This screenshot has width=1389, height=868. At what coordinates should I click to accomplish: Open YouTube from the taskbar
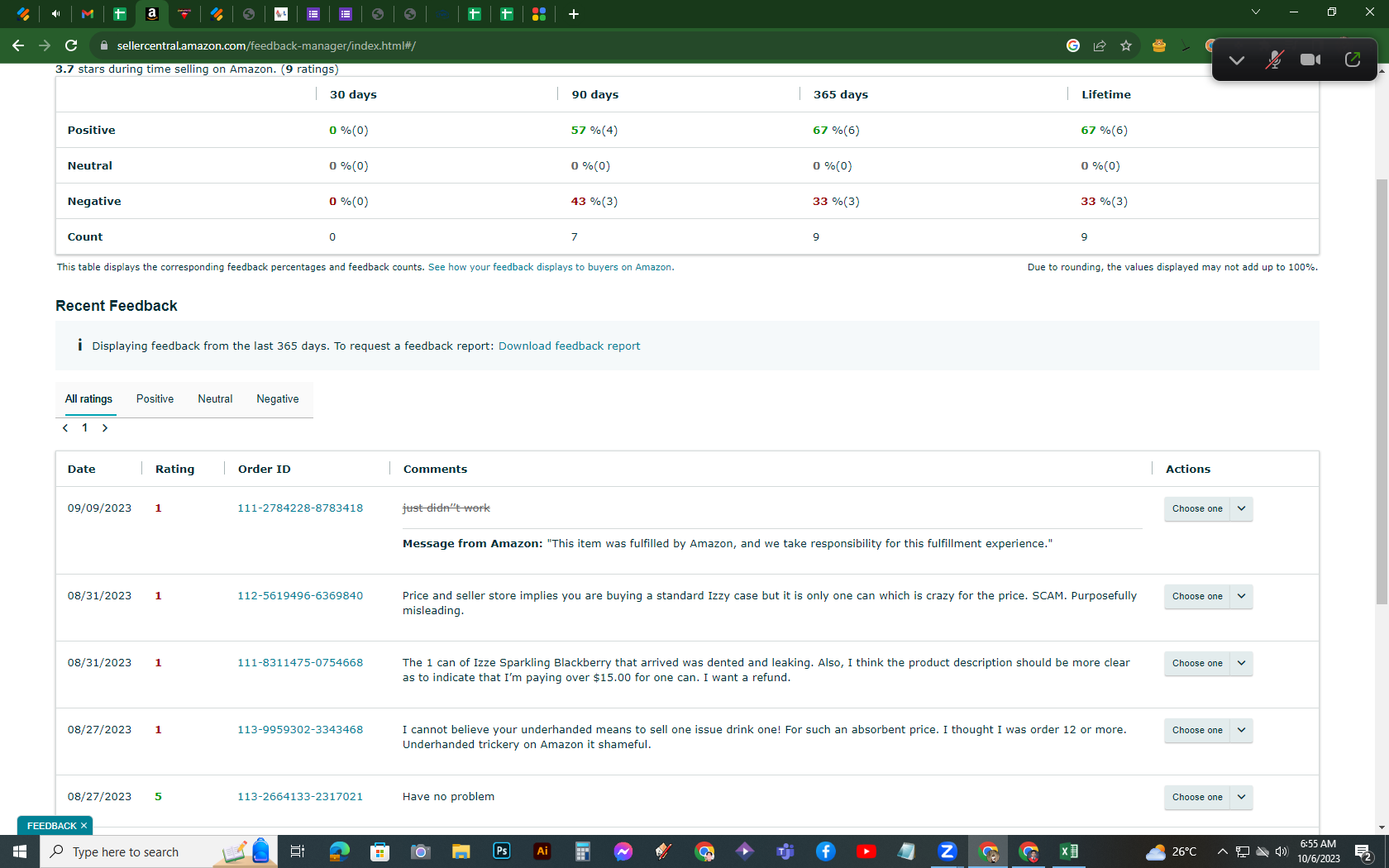tap(866, 851)
